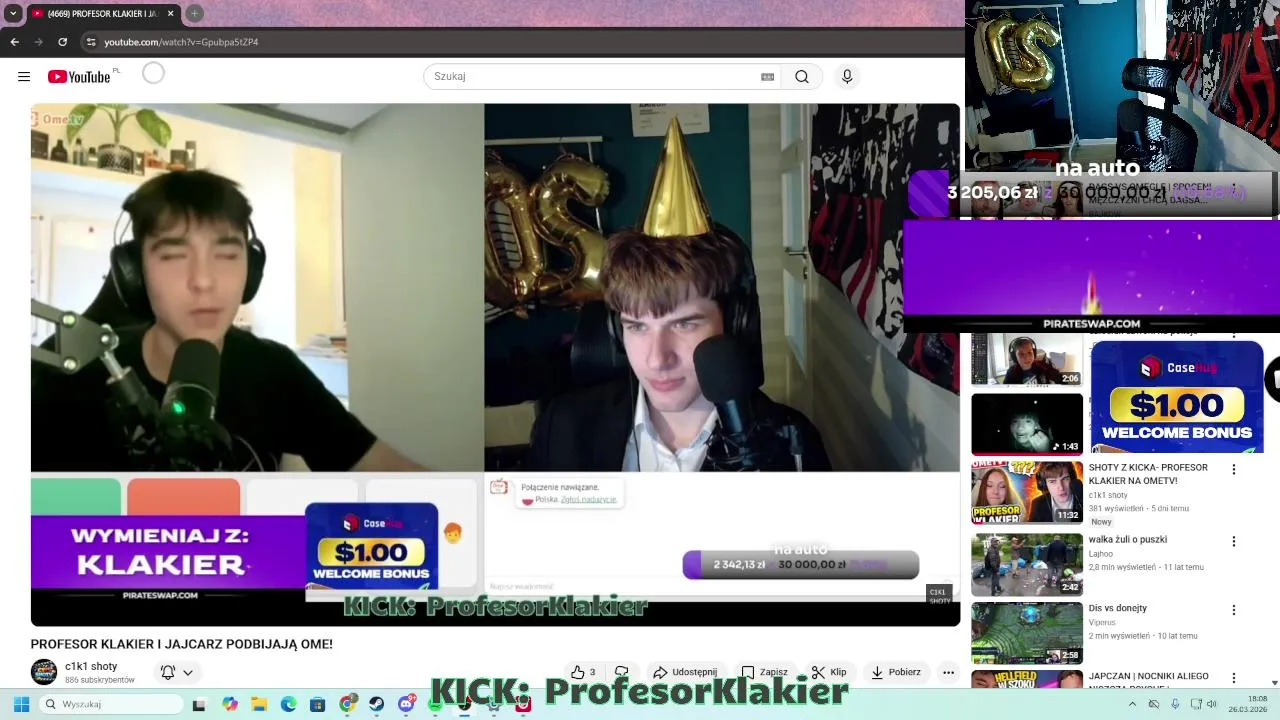Open File Explorer from taskbar
This screenshot has height=720, width=1280.
pyautogui.click(x=259, y=704)
